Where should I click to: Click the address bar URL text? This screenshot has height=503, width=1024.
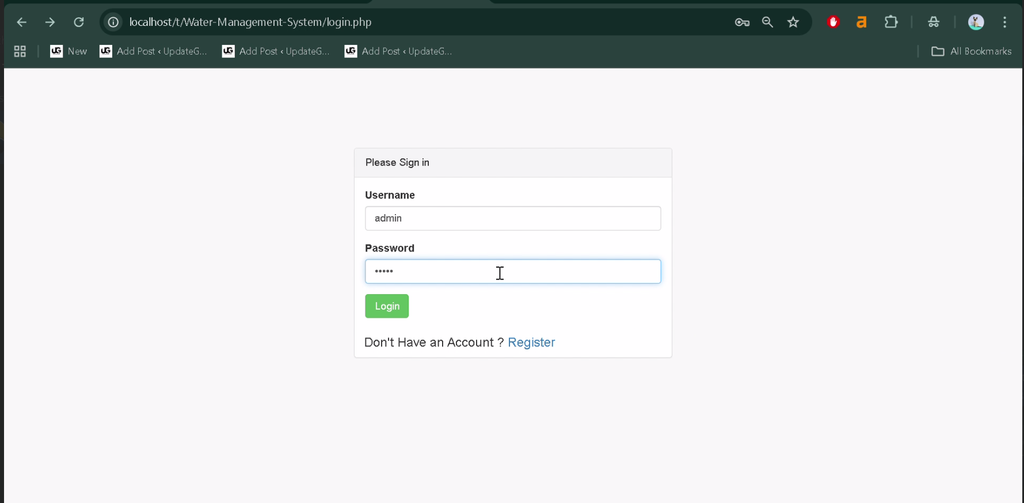[x=250, y=22]
